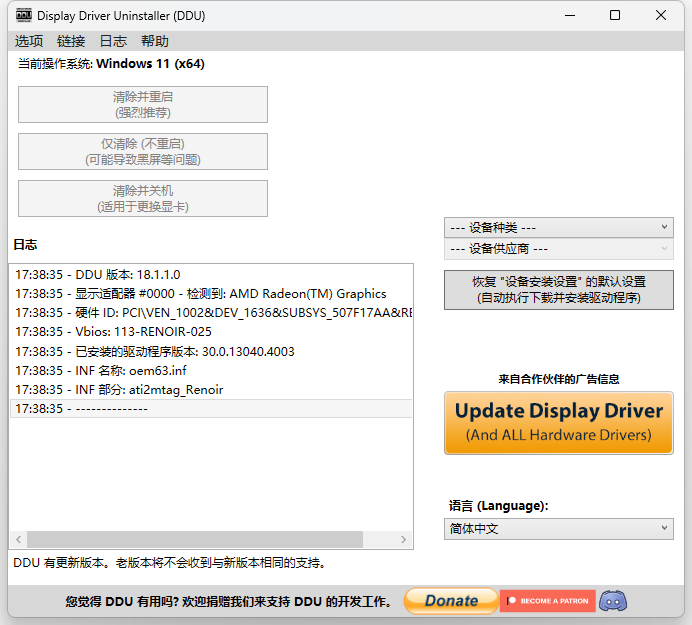Viewport: 692px width, 625px height.
Task: Open the 选项 menu
Action: [29, 41]
